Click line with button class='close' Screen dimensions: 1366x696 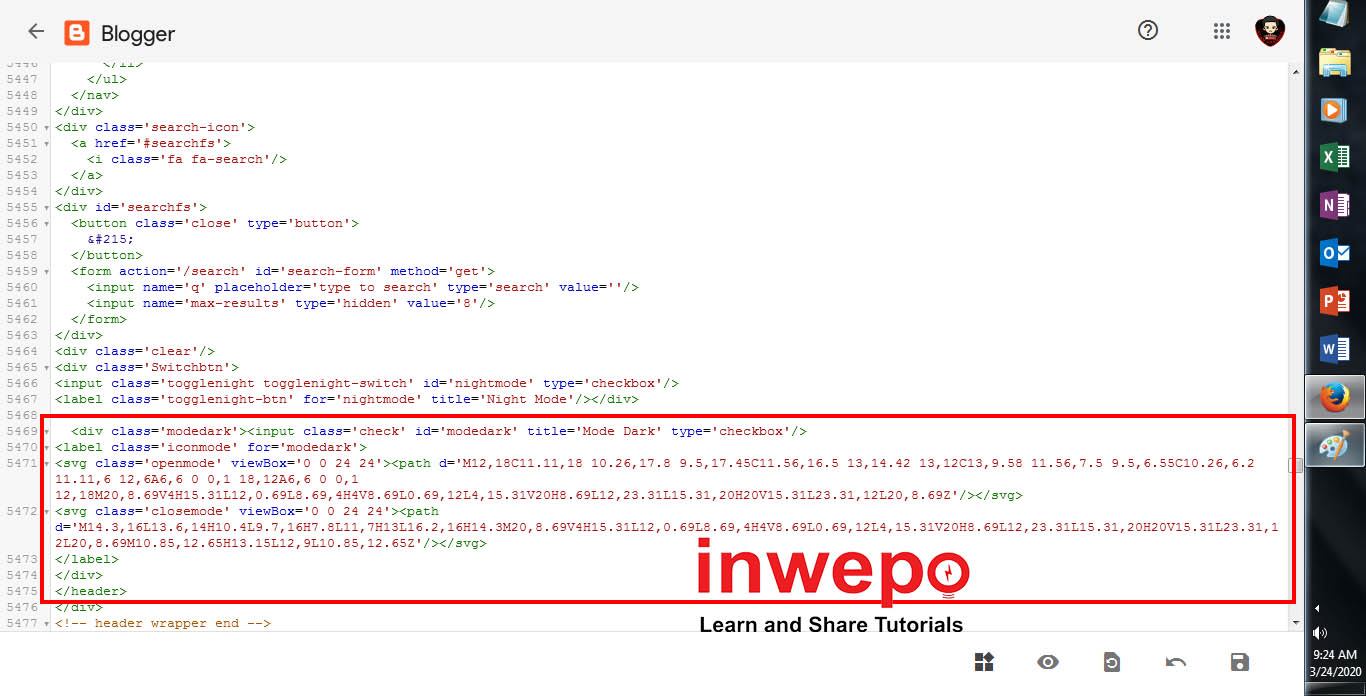coord(215,223)
